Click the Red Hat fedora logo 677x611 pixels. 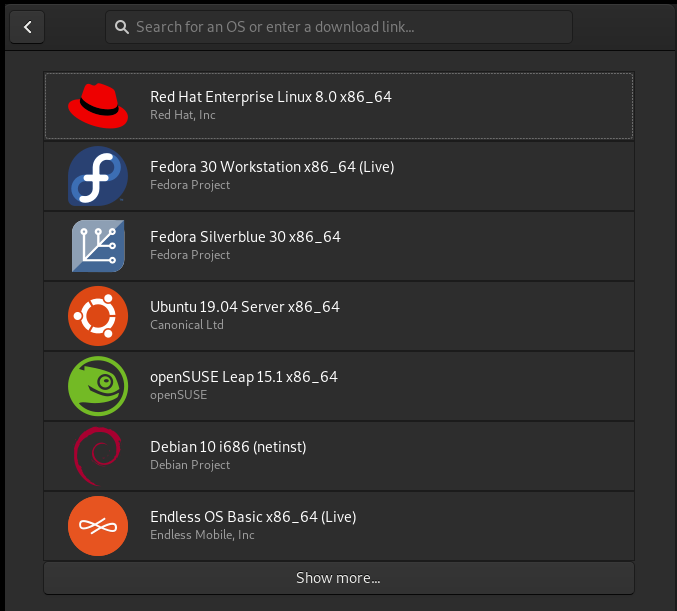tap(98, 106)
